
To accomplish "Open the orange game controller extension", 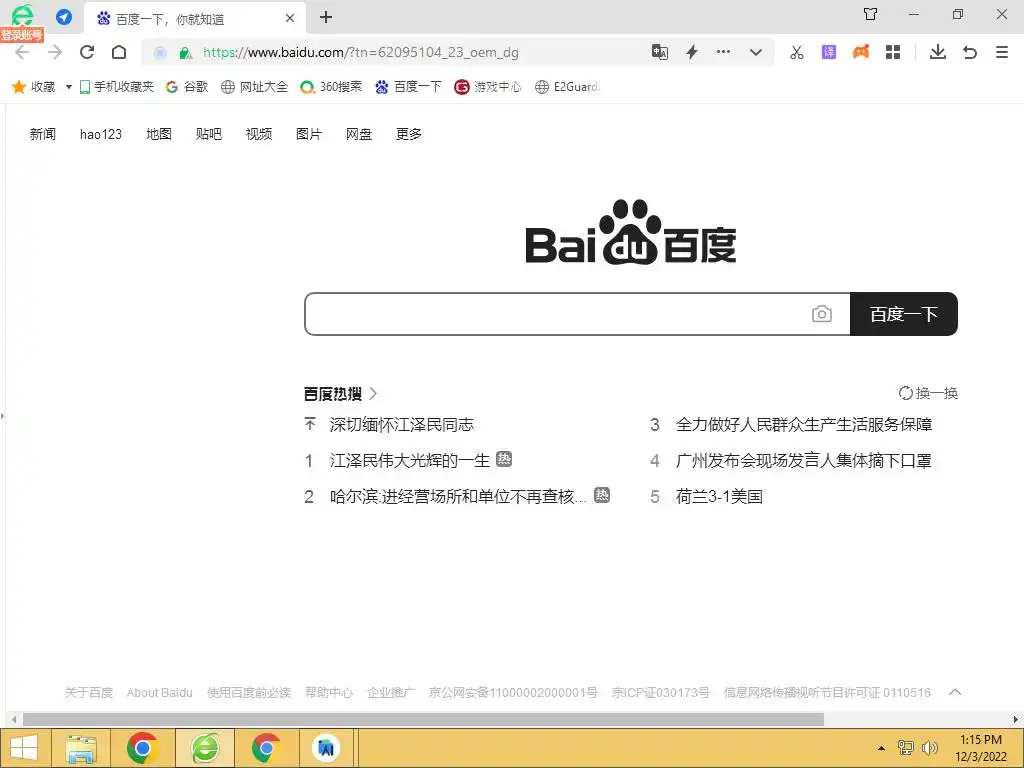I will pyautogui.click(x=861, y=52).
